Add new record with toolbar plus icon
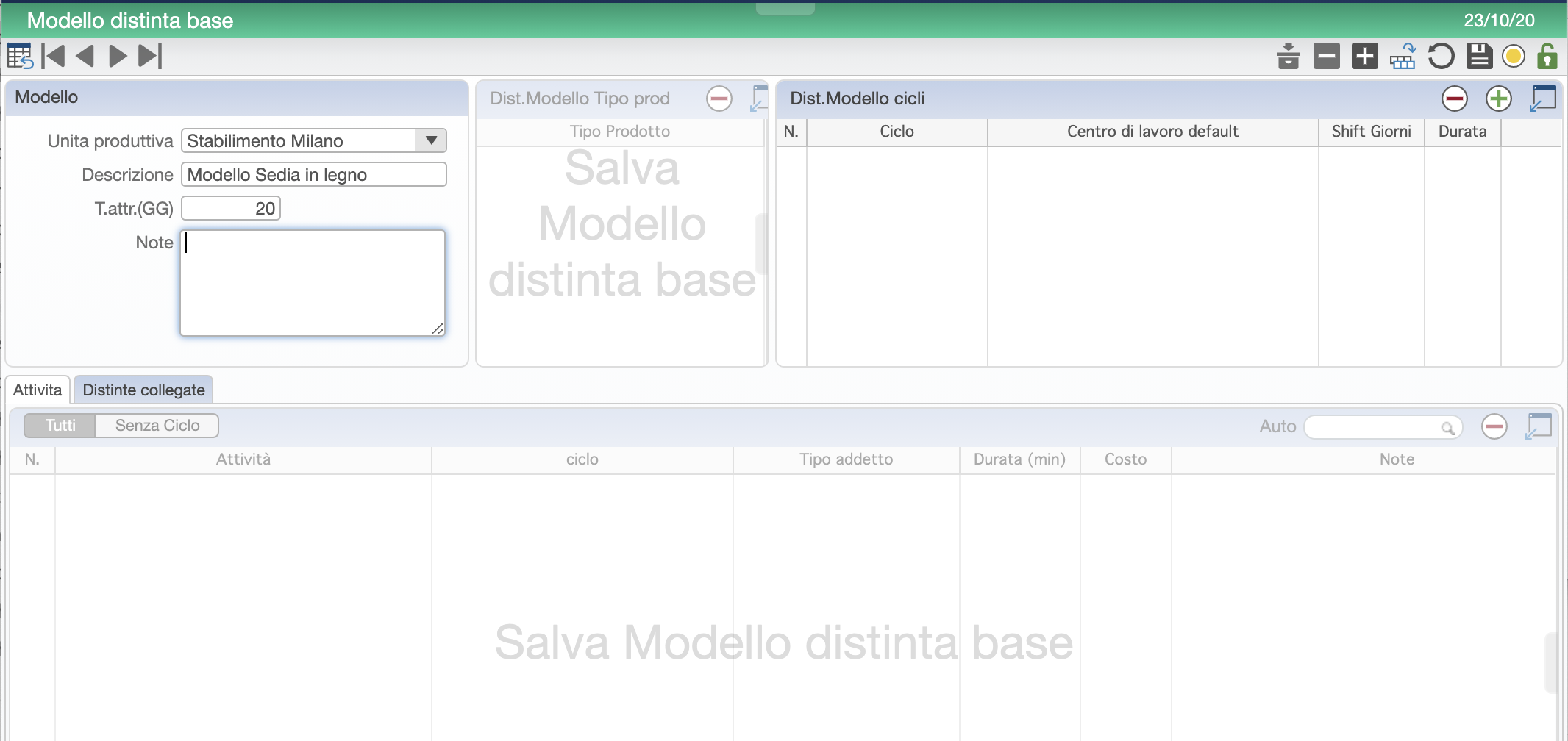The height and width of the screenshot is (741, 1568). (1365, 56)
